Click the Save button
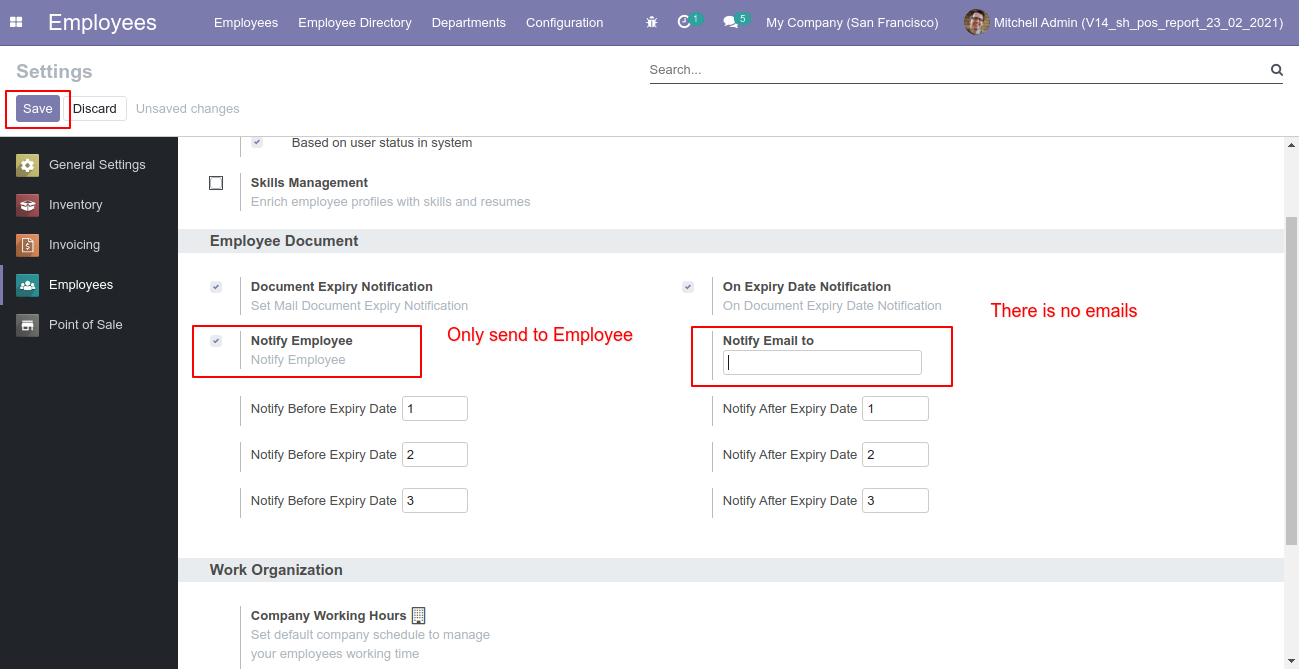Image resolution: width=1299 pixels, height=669 pixels. [x=38, y=109]
